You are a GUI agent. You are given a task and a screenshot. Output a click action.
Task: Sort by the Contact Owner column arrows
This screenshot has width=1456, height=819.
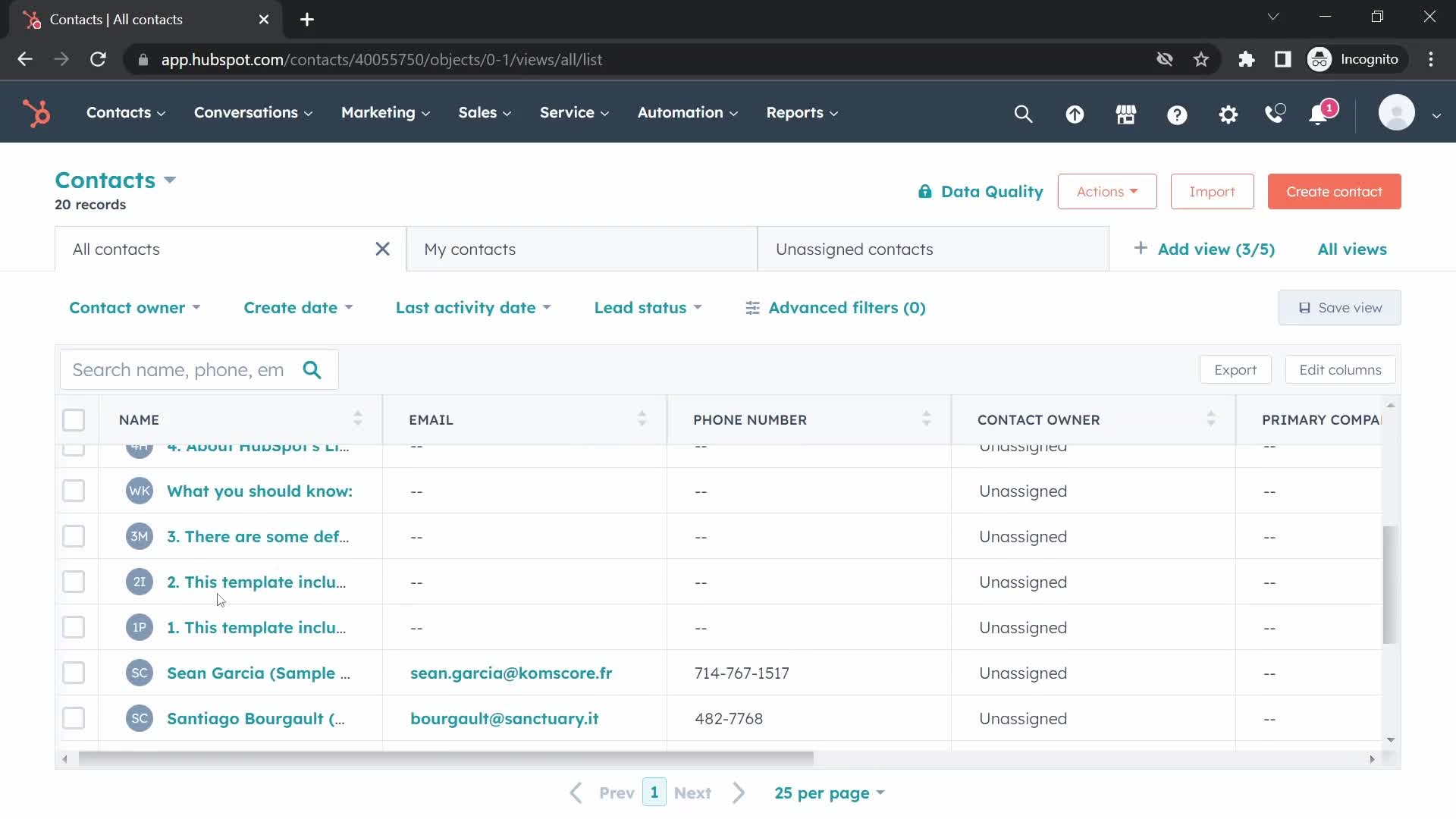tap(1210, 419)
